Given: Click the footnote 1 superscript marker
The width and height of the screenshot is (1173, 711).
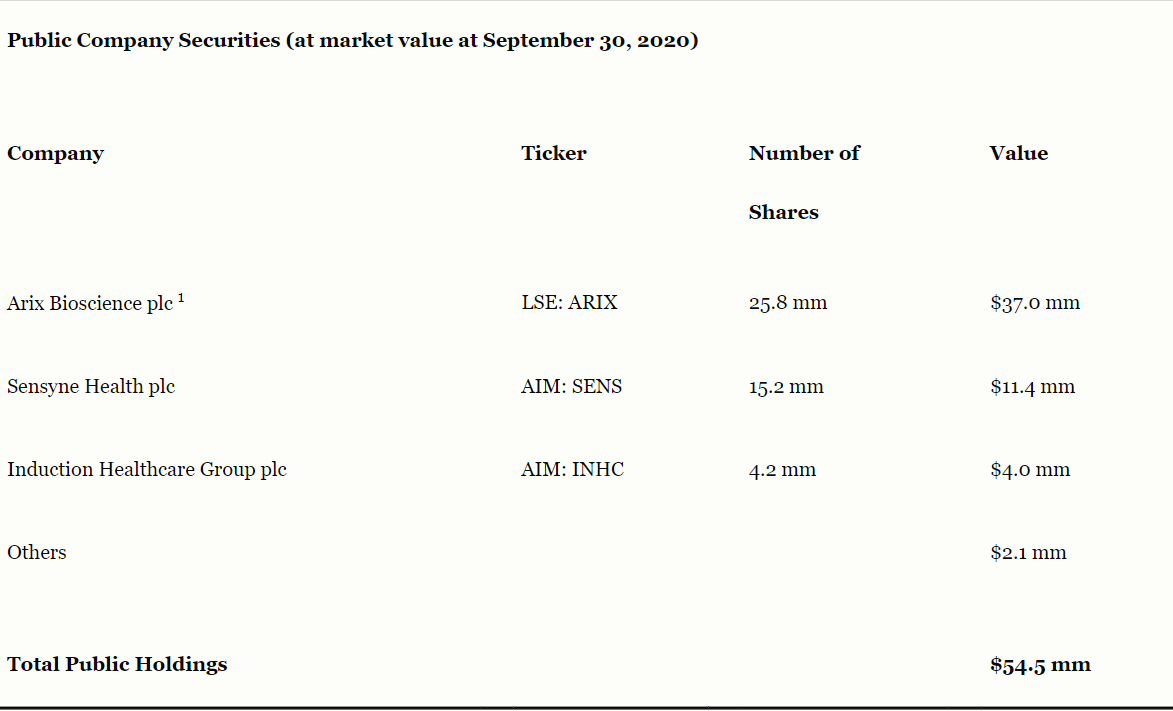Looking at the screenshot, I should [181, 299].
